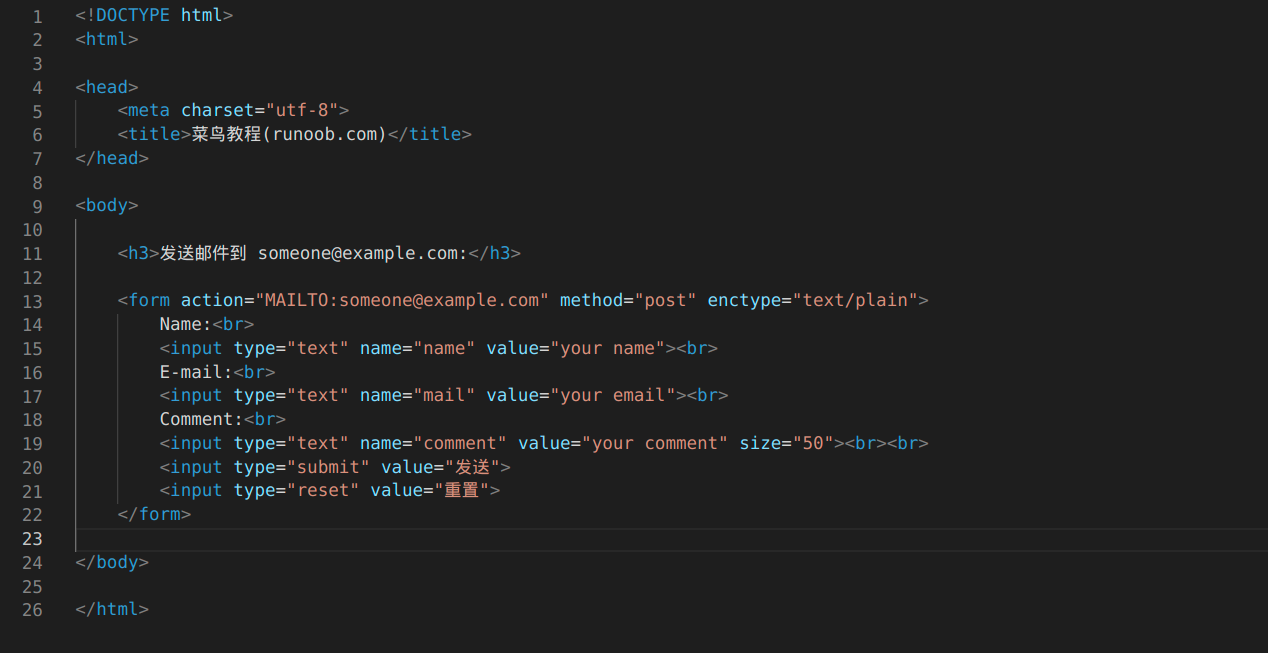Click the someone@example.com text inside the h3
Screen dimensions: 1268x653
click(362, 253)
